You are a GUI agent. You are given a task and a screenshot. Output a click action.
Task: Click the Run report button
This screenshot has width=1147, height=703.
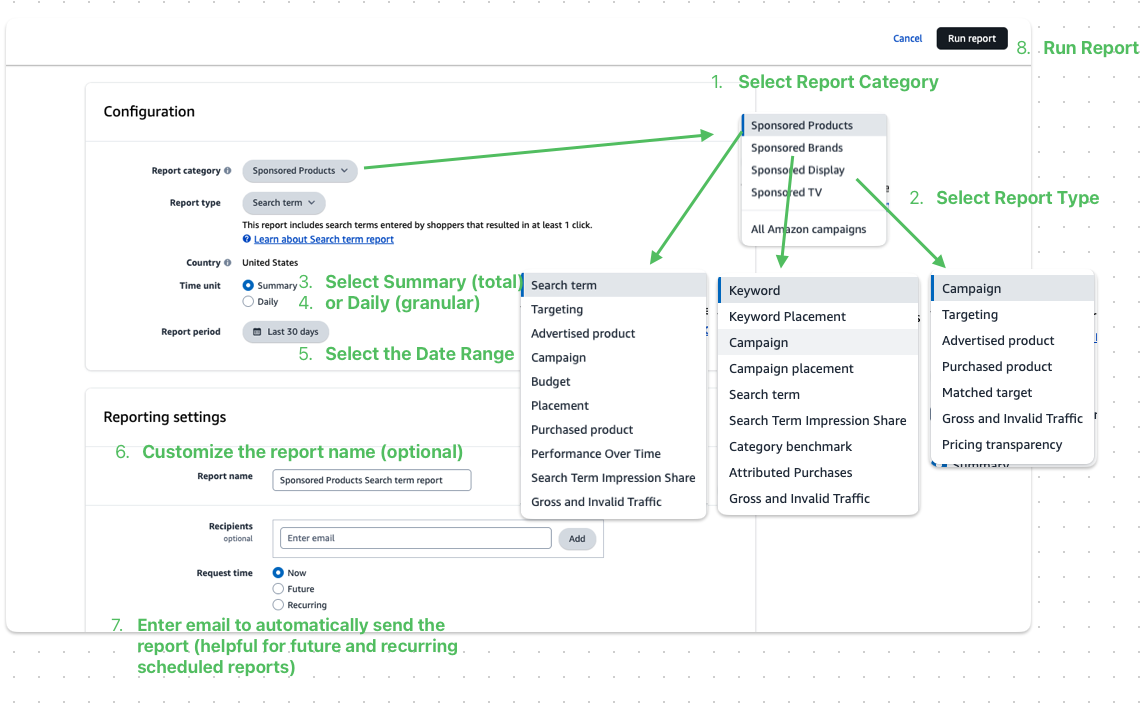971,38
